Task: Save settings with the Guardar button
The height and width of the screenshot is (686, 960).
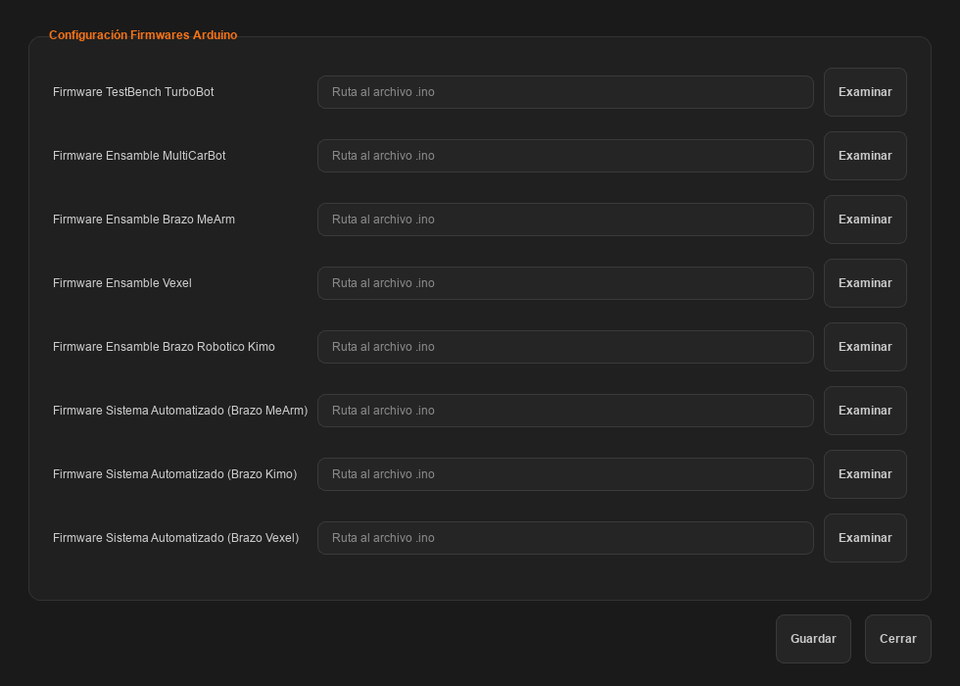Action: tap(813, 639)
